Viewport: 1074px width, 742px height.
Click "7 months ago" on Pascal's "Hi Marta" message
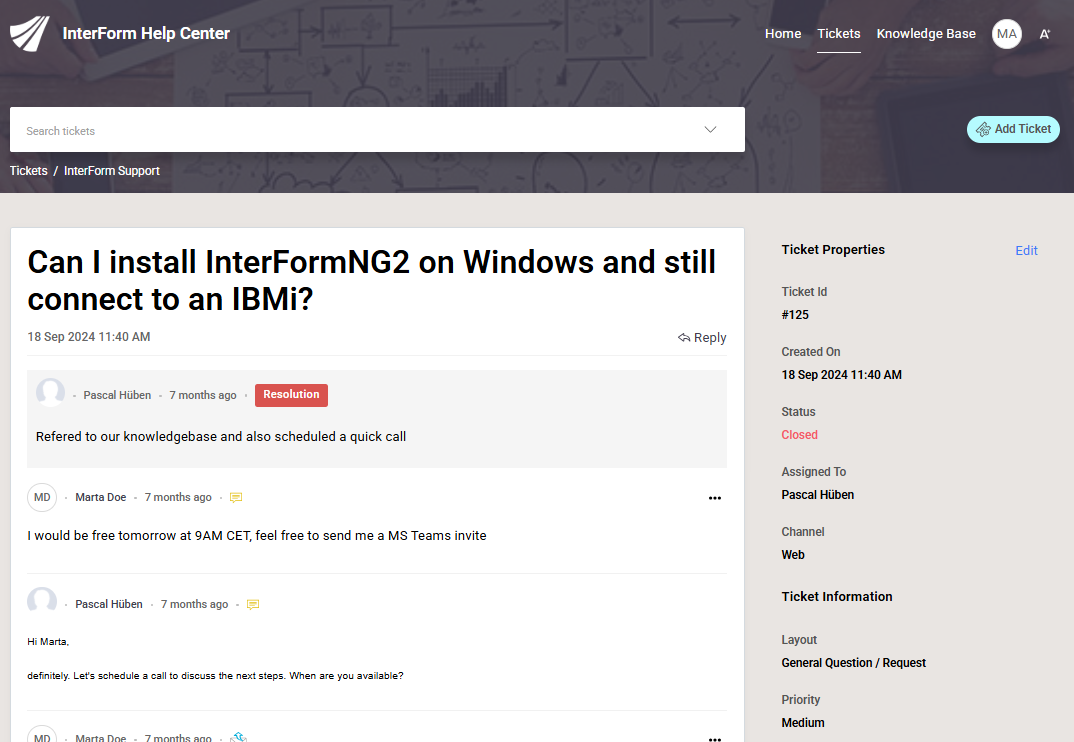pyautogui.click(x=195, y=604)
